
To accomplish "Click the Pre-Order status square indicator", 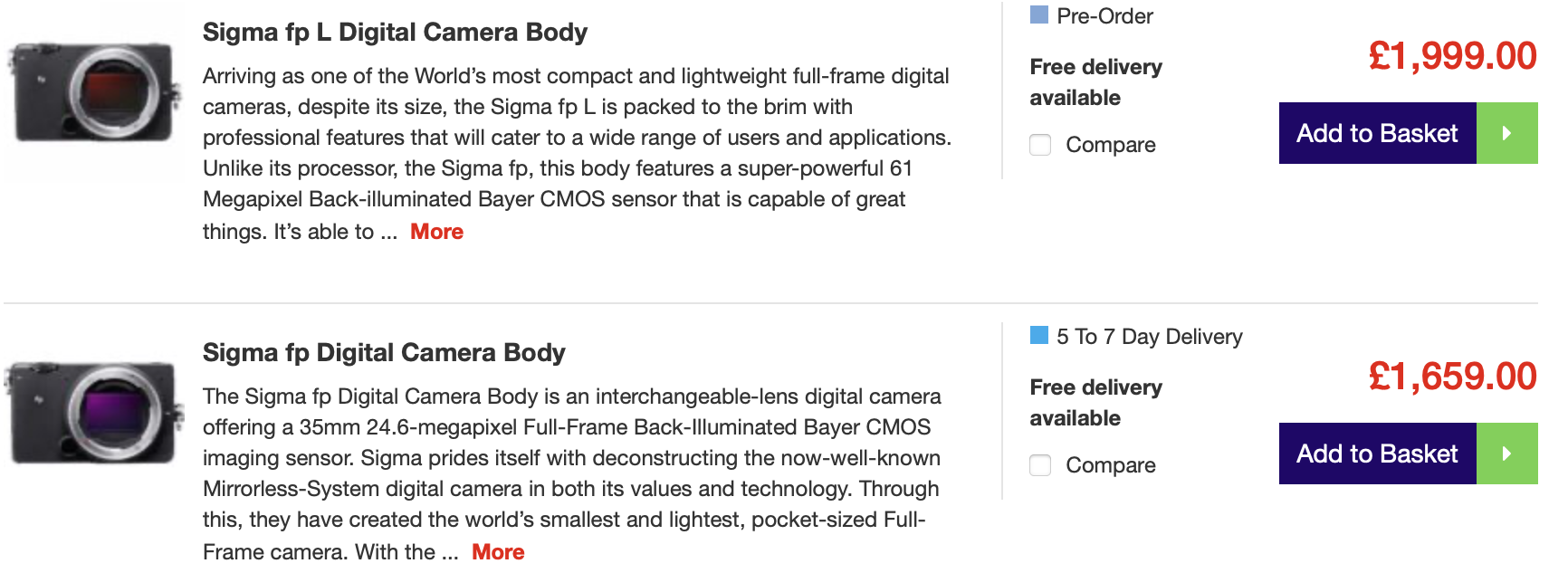I will [1039, 14].
